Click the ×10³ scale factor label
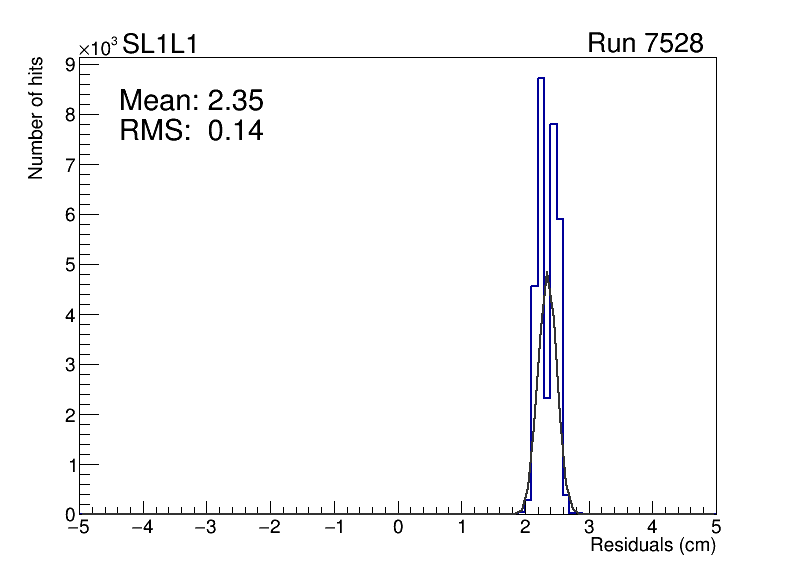The width and height of the screenshot is (796, 572). click(x=99, y=46)
